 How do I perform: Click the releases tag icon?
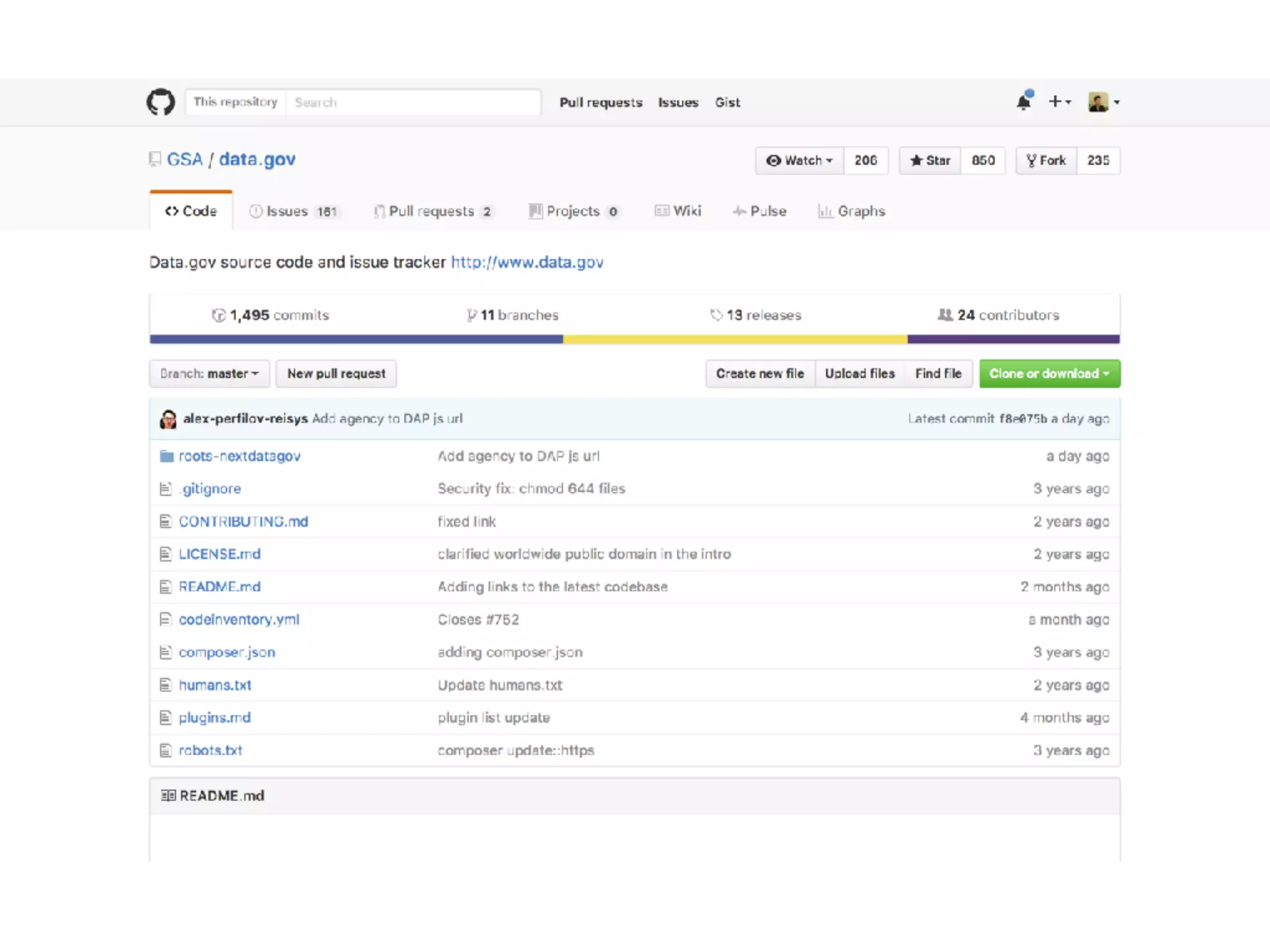point(716,315)
